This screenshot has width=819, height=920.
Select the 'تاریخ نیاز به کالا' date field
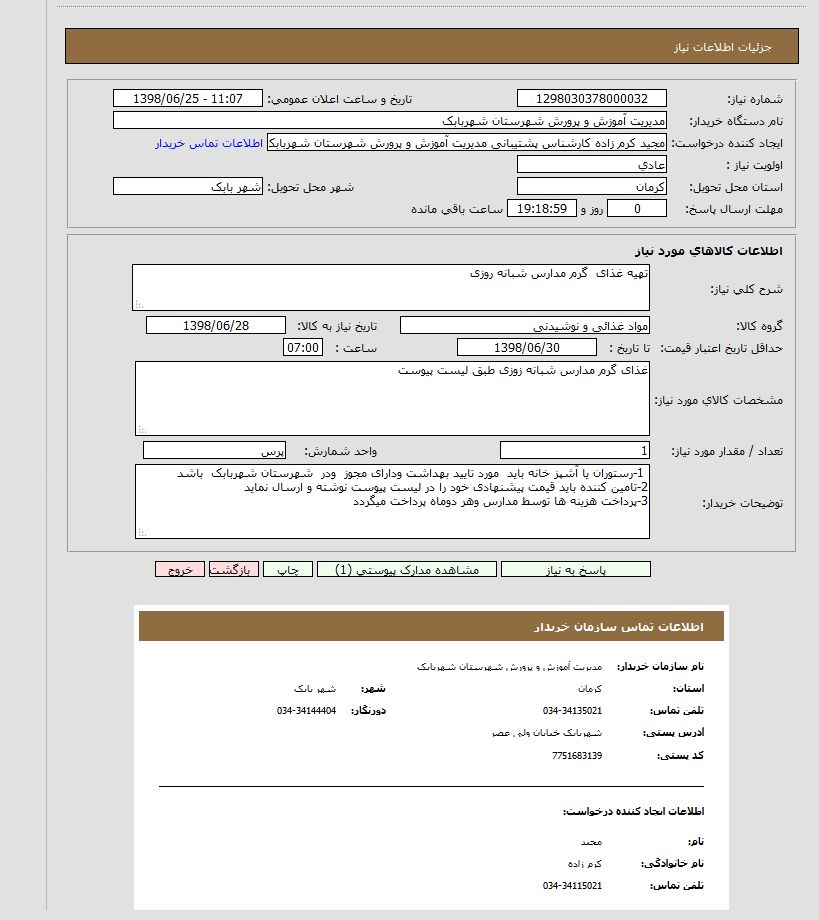pos(216,326)
